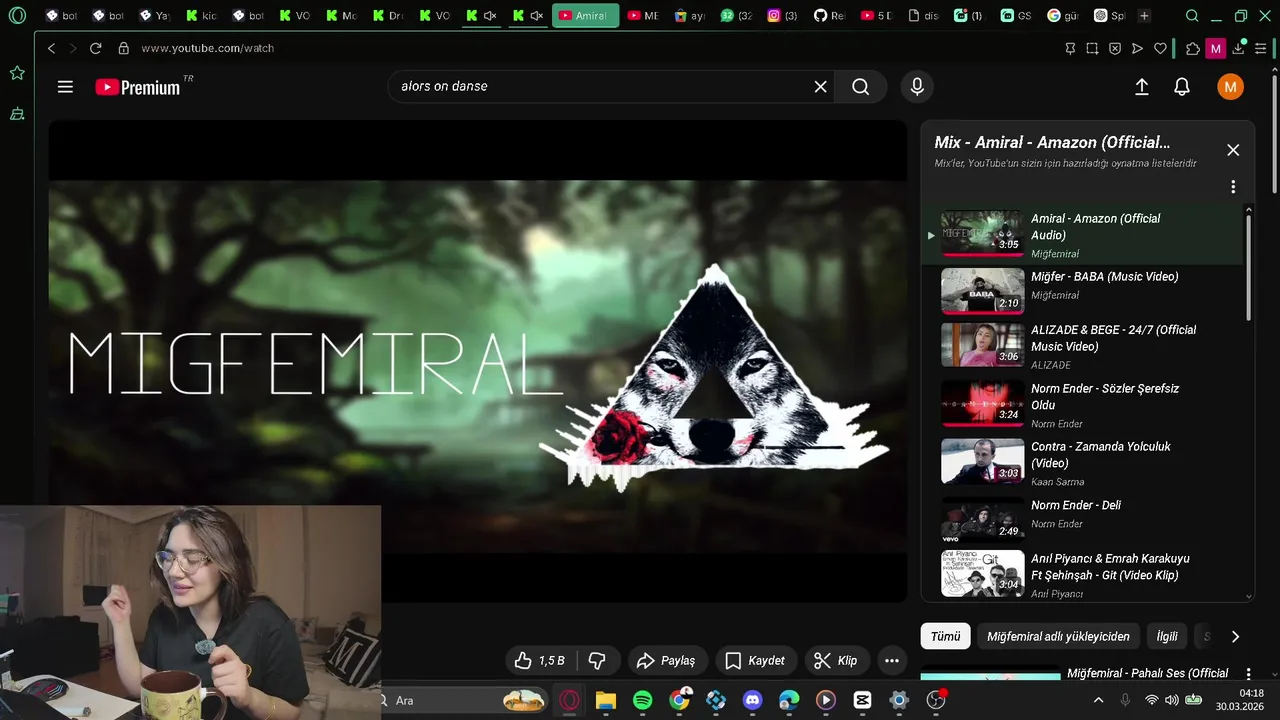The width and height of the screenshot is (1280, 720).
Task: Open the YouTube hamburger guide menu
Action: [x=65, y=87]
